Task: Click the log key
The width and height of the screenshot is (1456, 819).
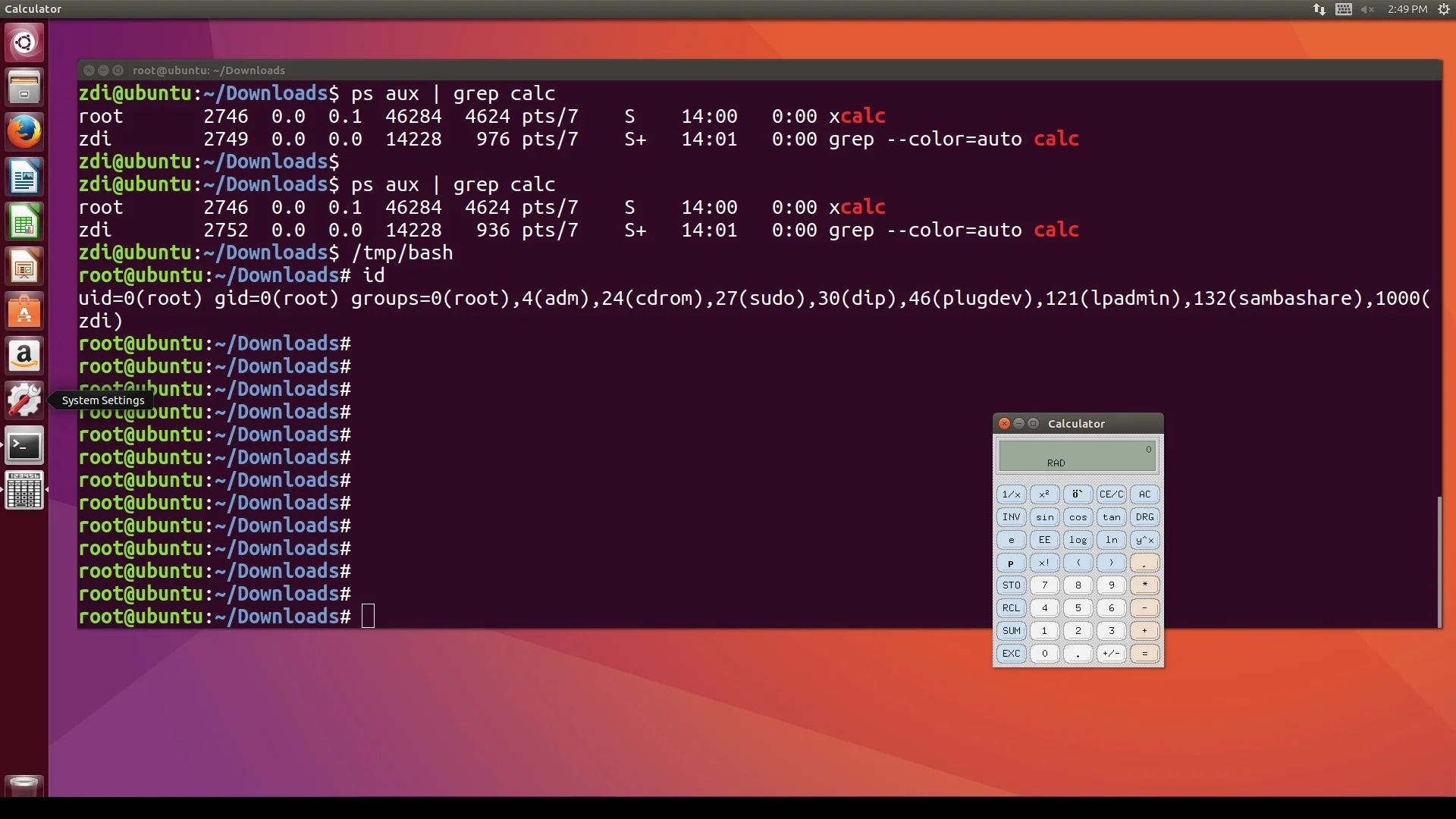Action: pyautogui.click(x=1078, y=540)
